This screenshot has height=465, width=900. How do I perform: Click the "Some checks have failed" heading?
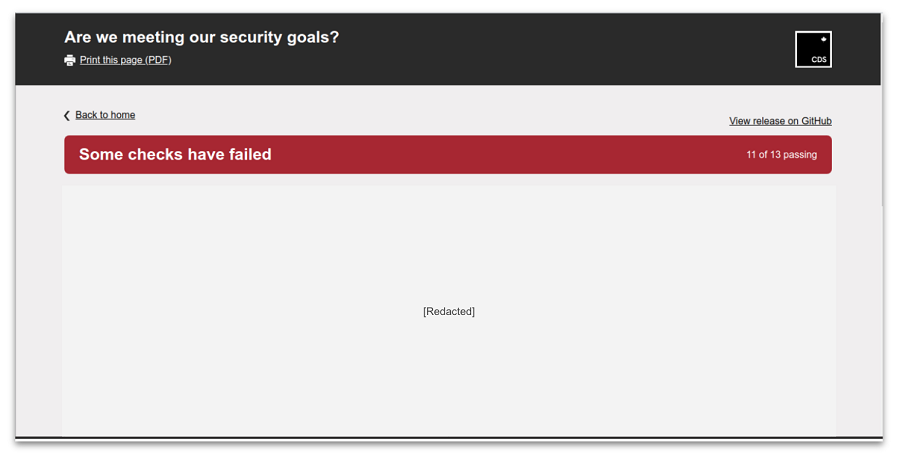(175, 155)
